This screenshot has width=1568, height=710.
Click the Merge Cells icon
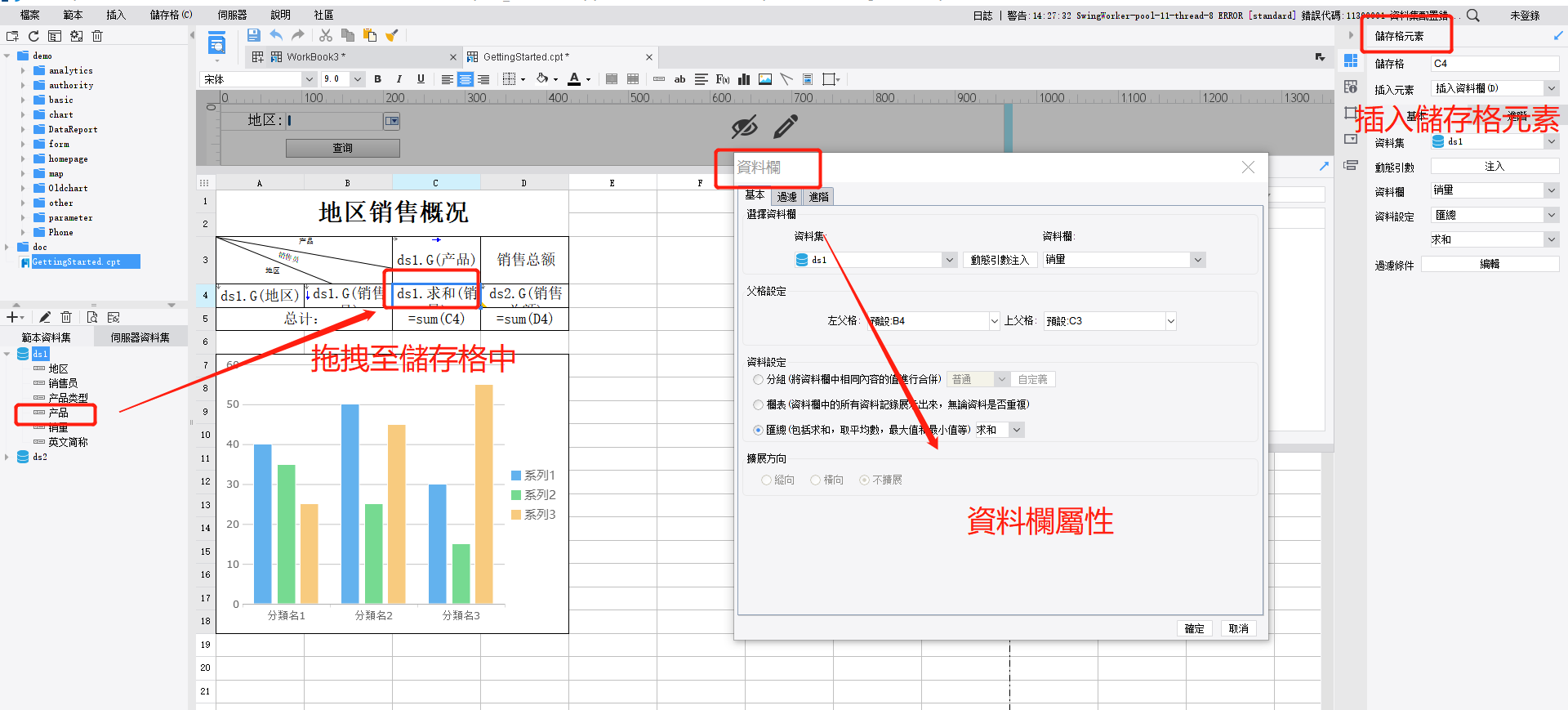(x=612, y=79)
